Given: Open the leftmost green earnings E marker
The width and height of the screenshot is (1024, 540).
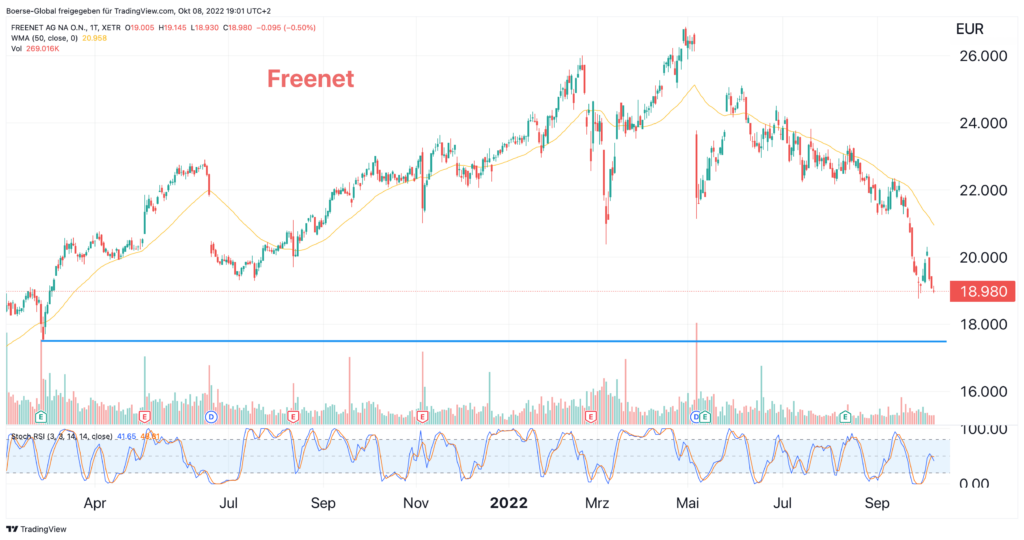Looking at the screenshot, I should (41, 417).
